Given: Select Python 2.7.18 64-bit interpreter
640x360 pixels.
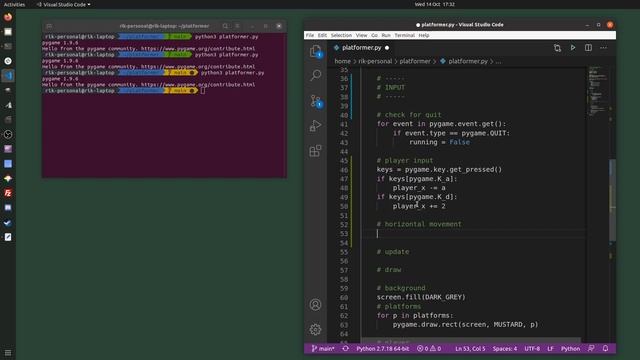Looking at the screenshot, I should tap(382, 349).
